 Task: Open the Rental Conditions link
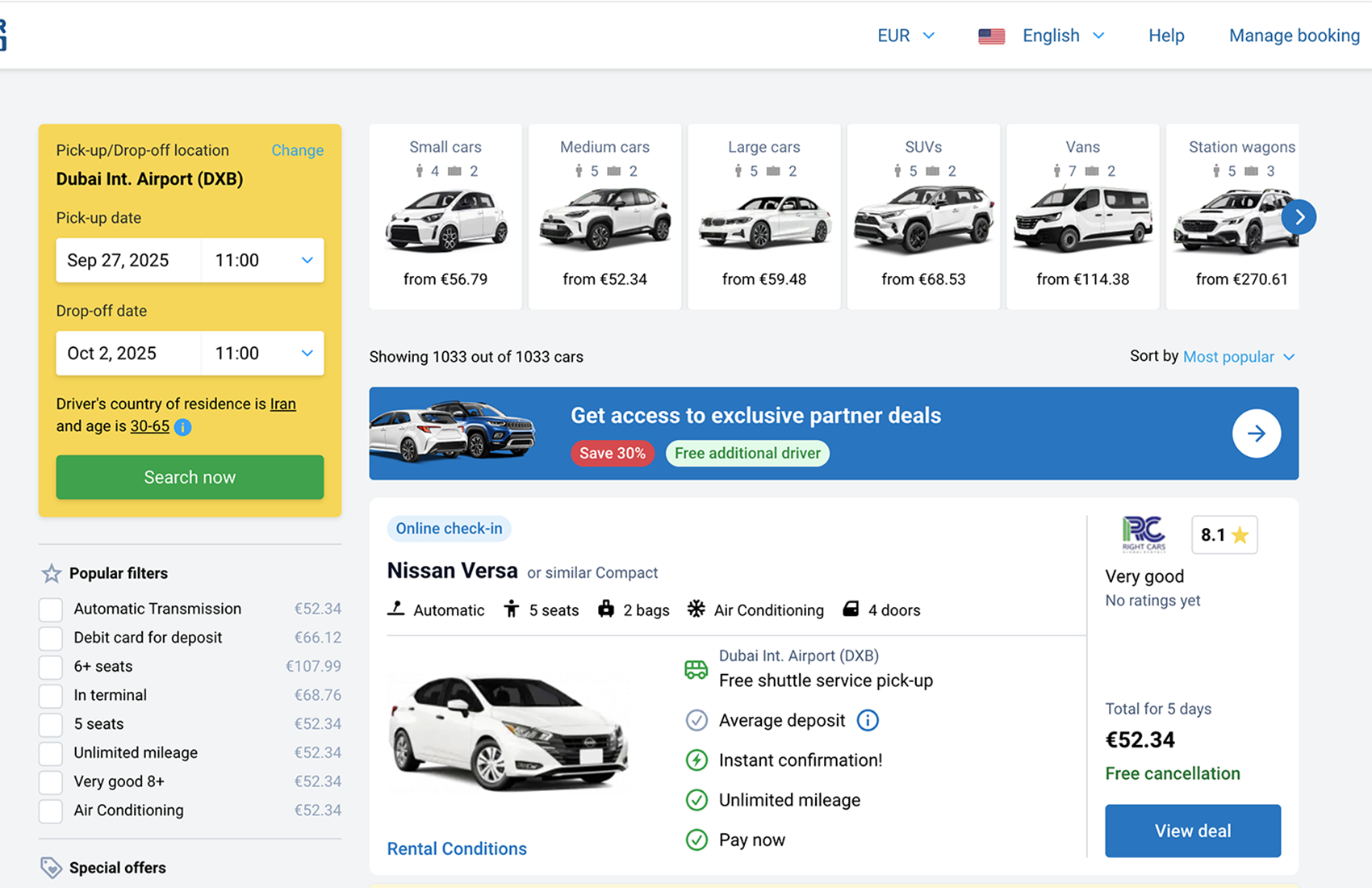[x=457, y=848]
